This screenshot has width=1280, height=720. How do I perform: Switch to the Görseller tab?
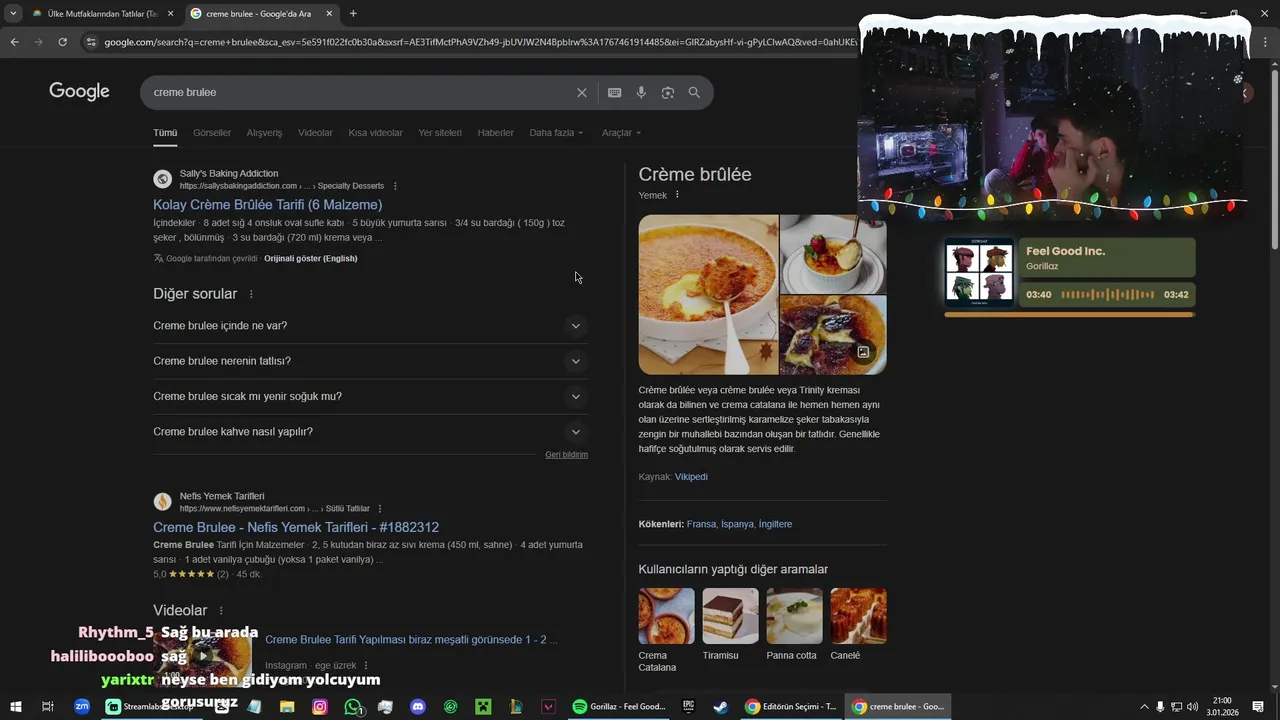(x=212, y=133)
